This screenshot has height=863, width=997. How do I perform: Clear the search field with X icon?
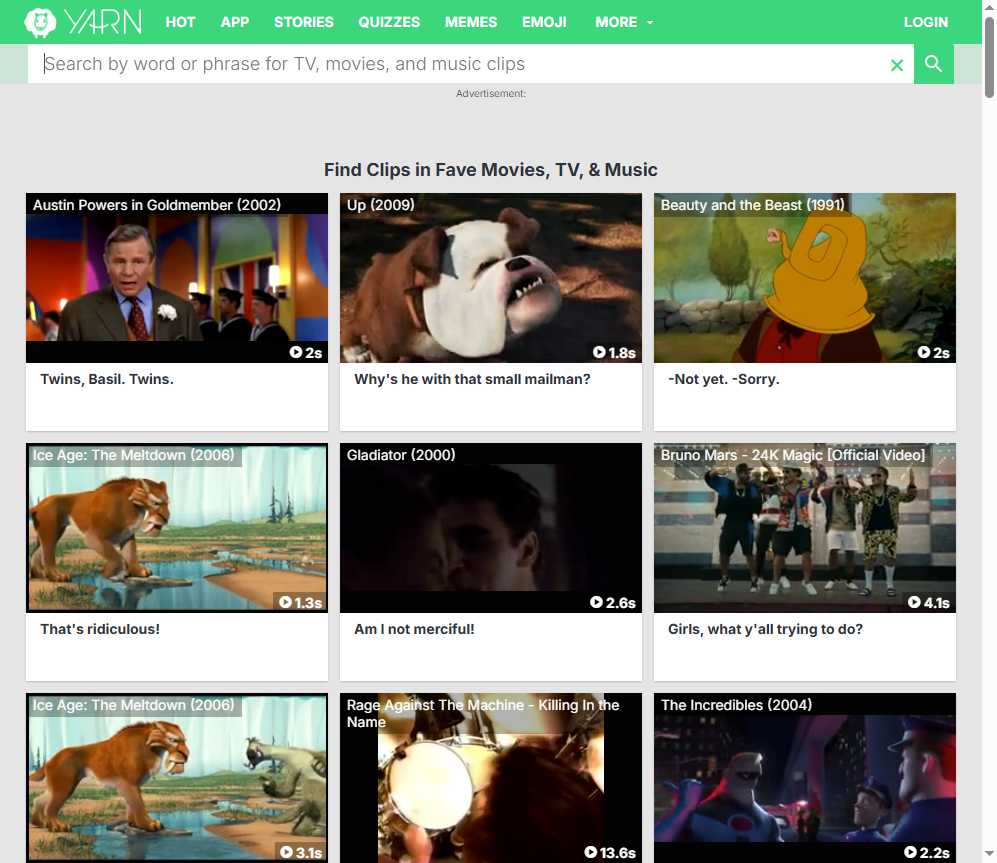[897, 65]
